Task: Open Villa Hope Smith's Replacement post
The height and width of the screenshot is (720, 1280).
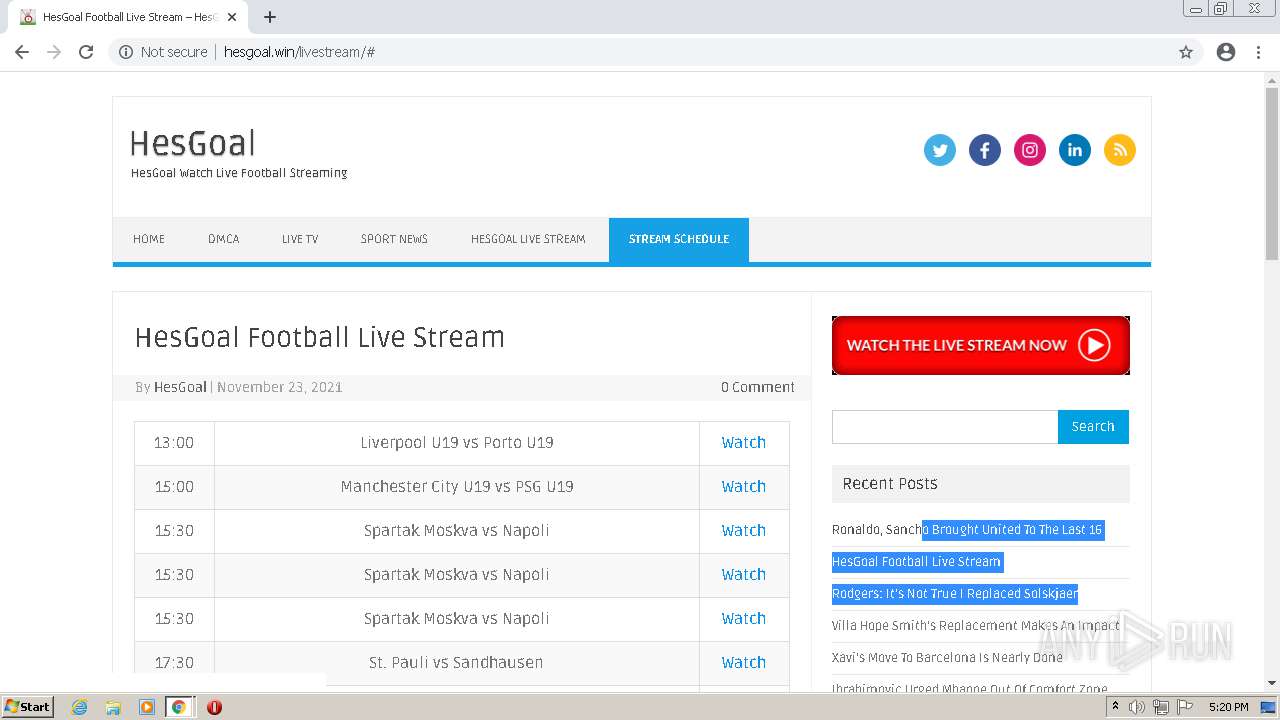Action: pos(976,625)
